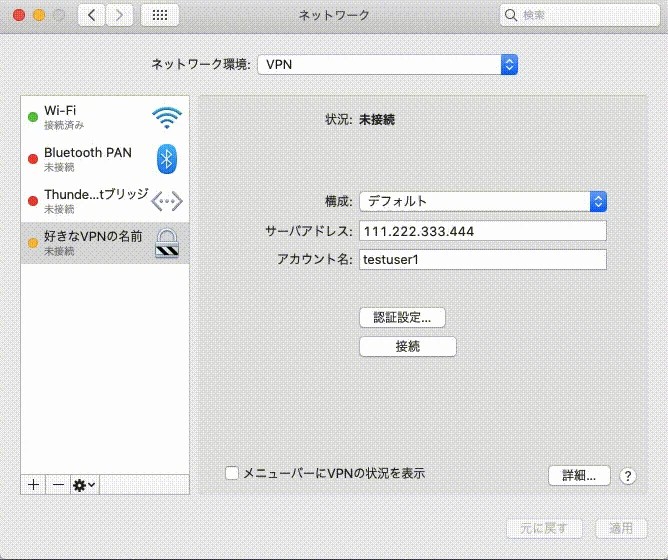Click the 適用 apply button
Screen dimensions: 668x560
click(x=621, y=528)
